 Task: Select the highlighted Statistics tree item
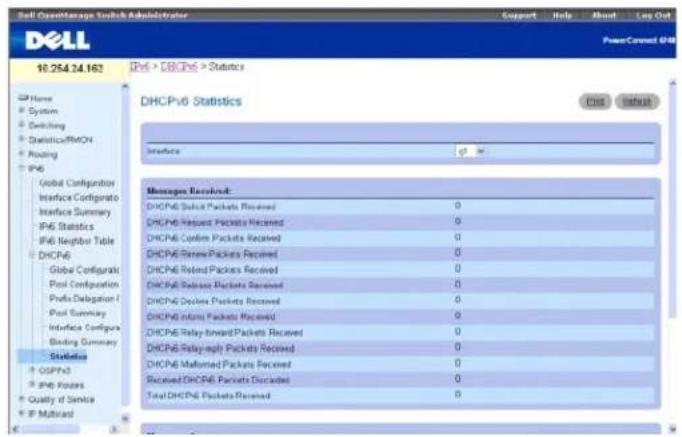(68, 357)
